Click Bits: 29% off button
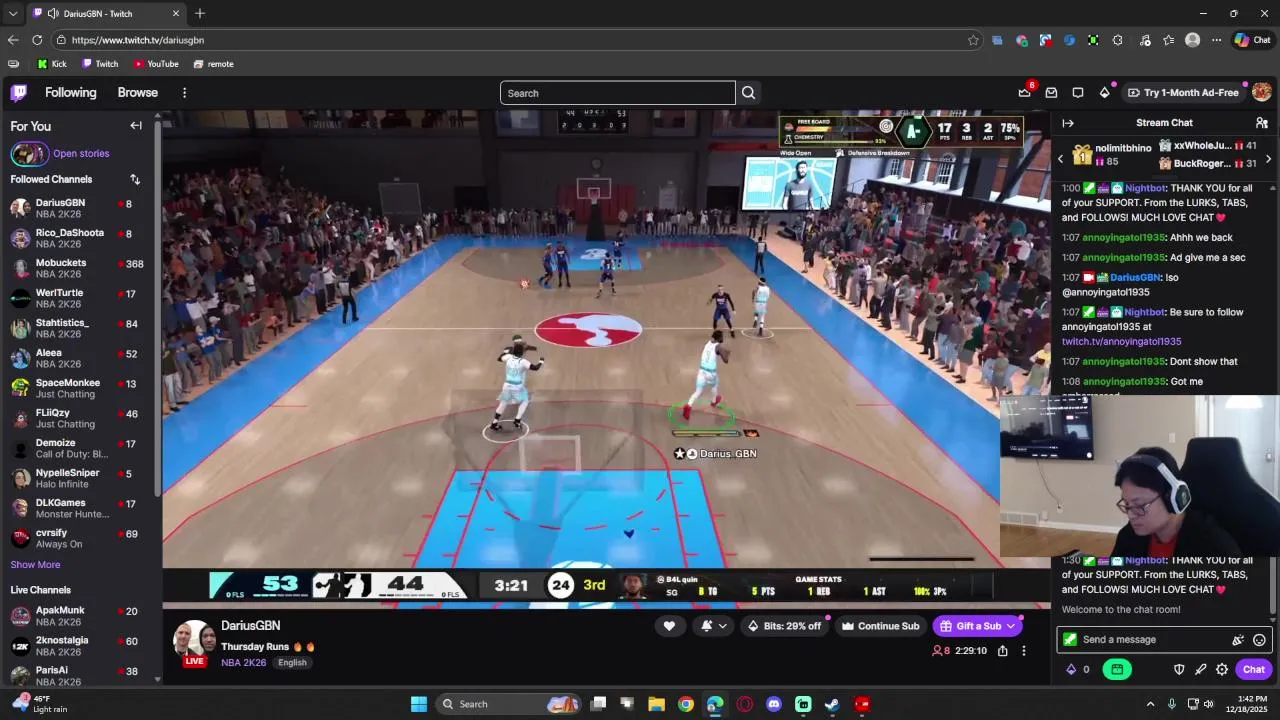This screenshot has width=1280, height=720. coord(784,626)
